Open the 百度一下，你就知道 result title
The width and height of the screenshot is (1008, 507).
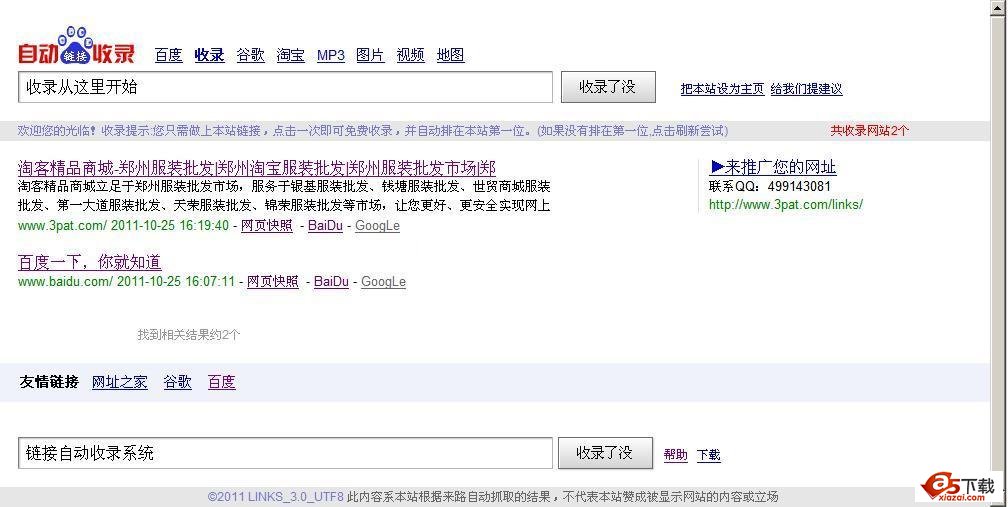click(89, 262)
